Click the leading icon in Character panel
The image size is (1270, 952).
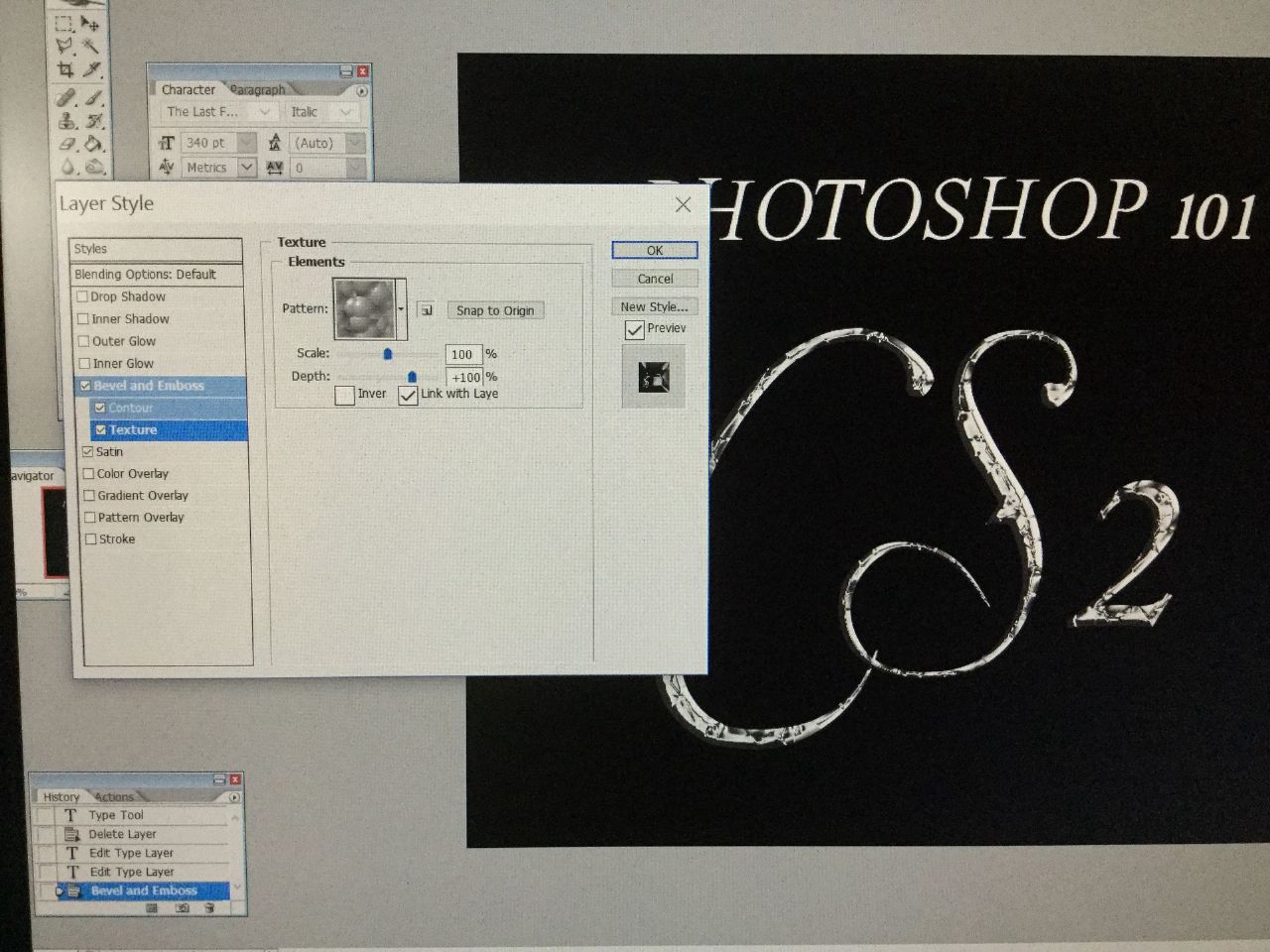pos(275,143)
